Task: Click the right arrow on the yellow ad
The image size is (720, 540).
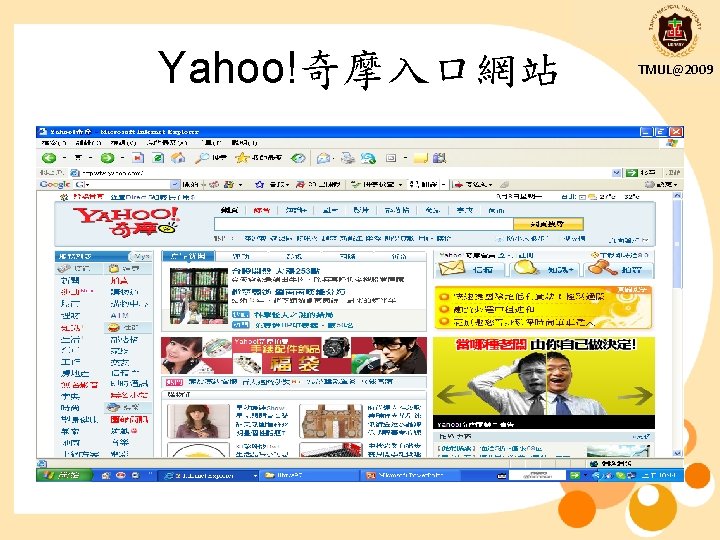Action: pyautogui.click(x=636, y=394)
